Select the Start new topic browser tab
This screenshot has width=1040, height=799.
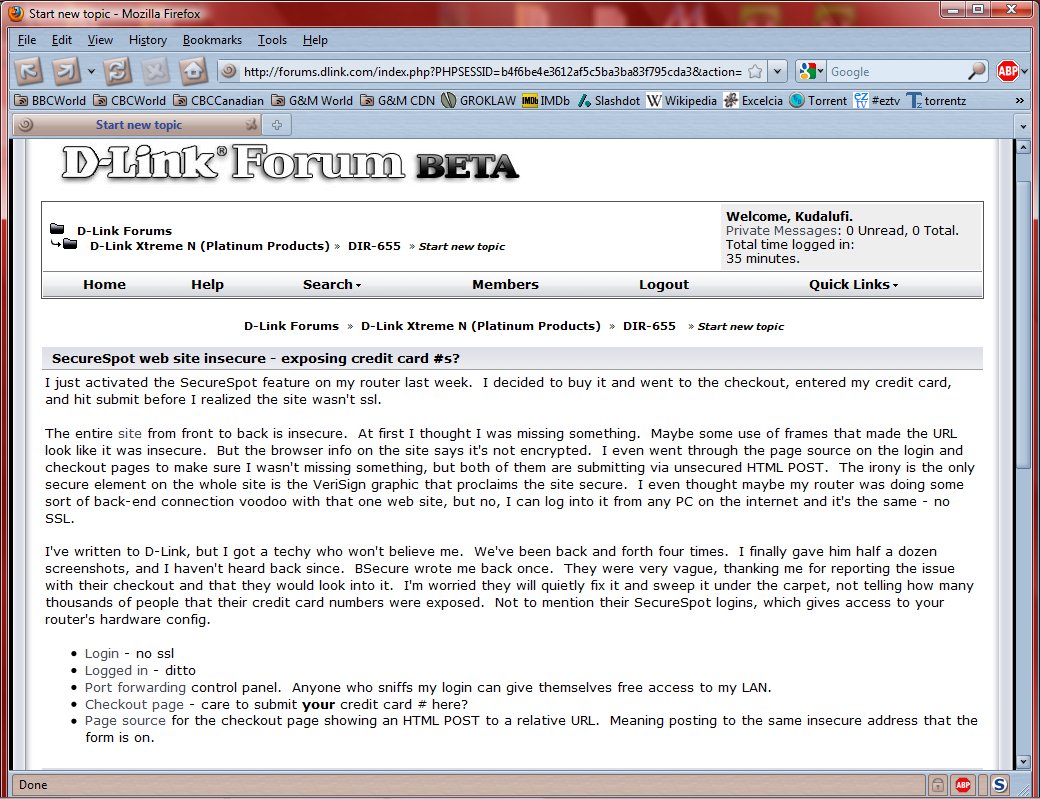(x=137, y=125)
